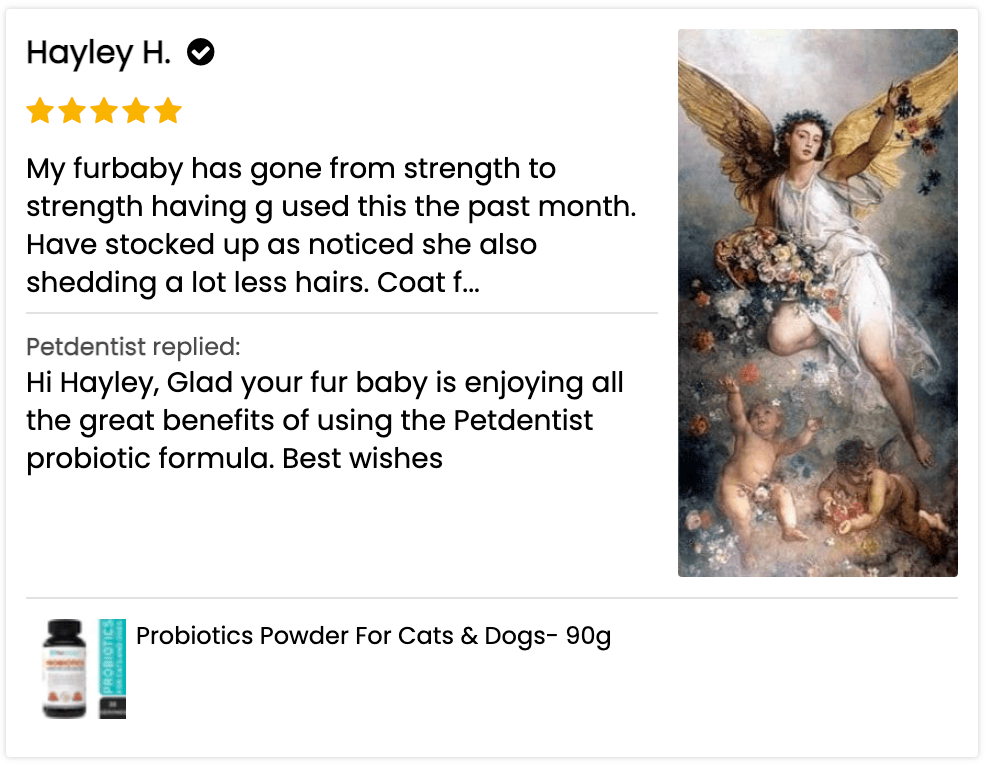Open the black probiotics bottle image
Image resolution: width=986 pixels, height=768 pixels.
coord(64,668)
